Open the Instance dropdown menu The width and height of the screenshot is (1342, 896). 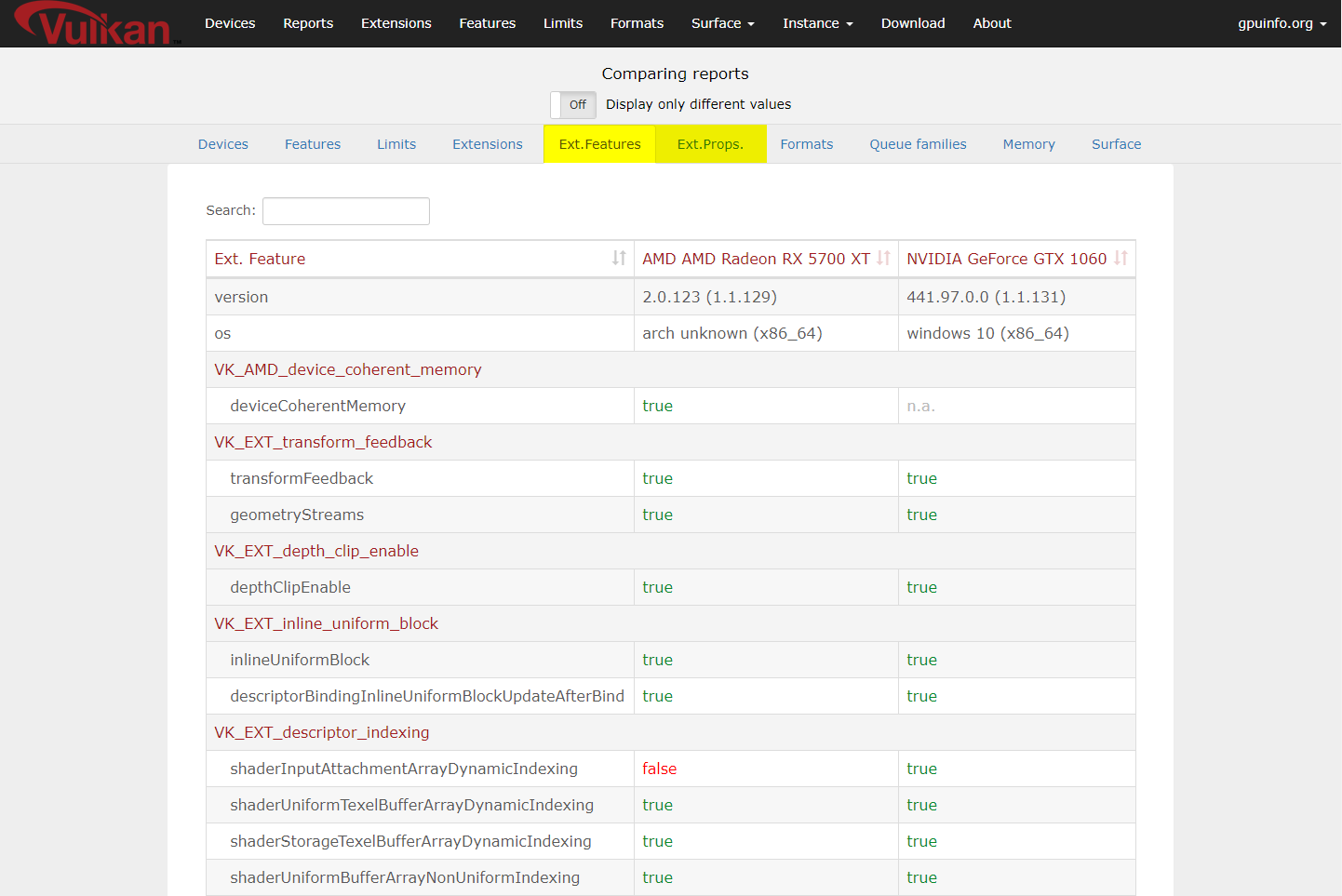click(817, 23)
